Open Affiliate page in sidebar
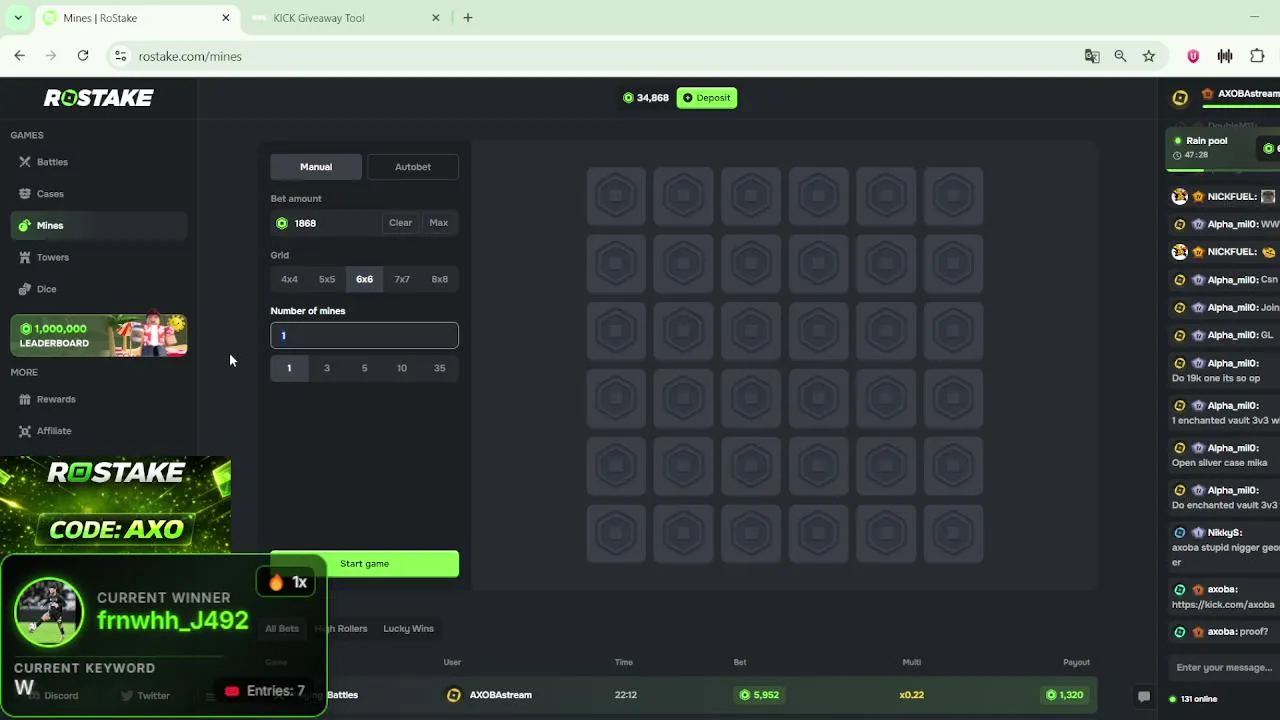The width and height of the screenshot is (1280, 720). pos(54,431)
